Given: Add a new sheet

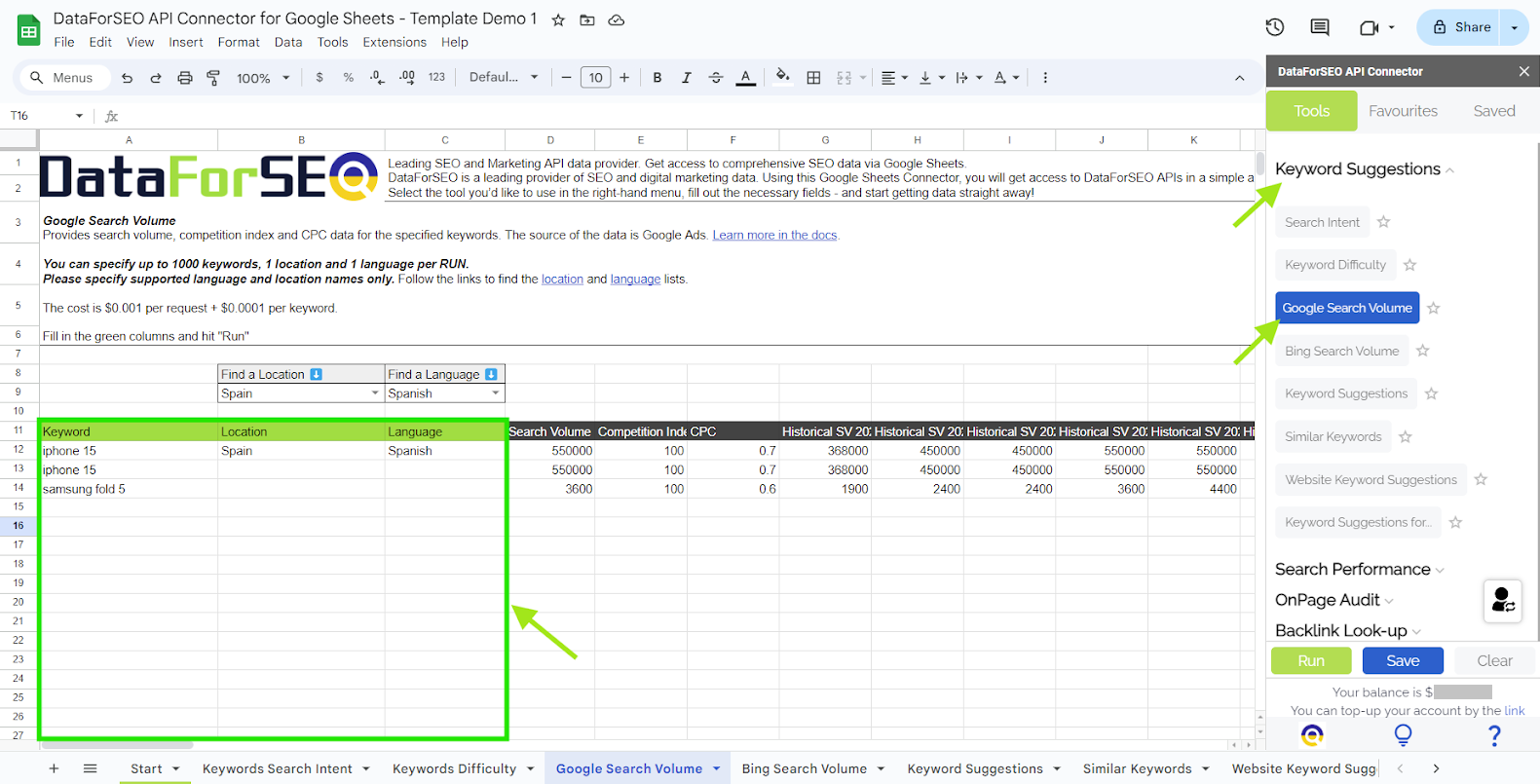Looking at the screenshot, I should tap(54, 768).
